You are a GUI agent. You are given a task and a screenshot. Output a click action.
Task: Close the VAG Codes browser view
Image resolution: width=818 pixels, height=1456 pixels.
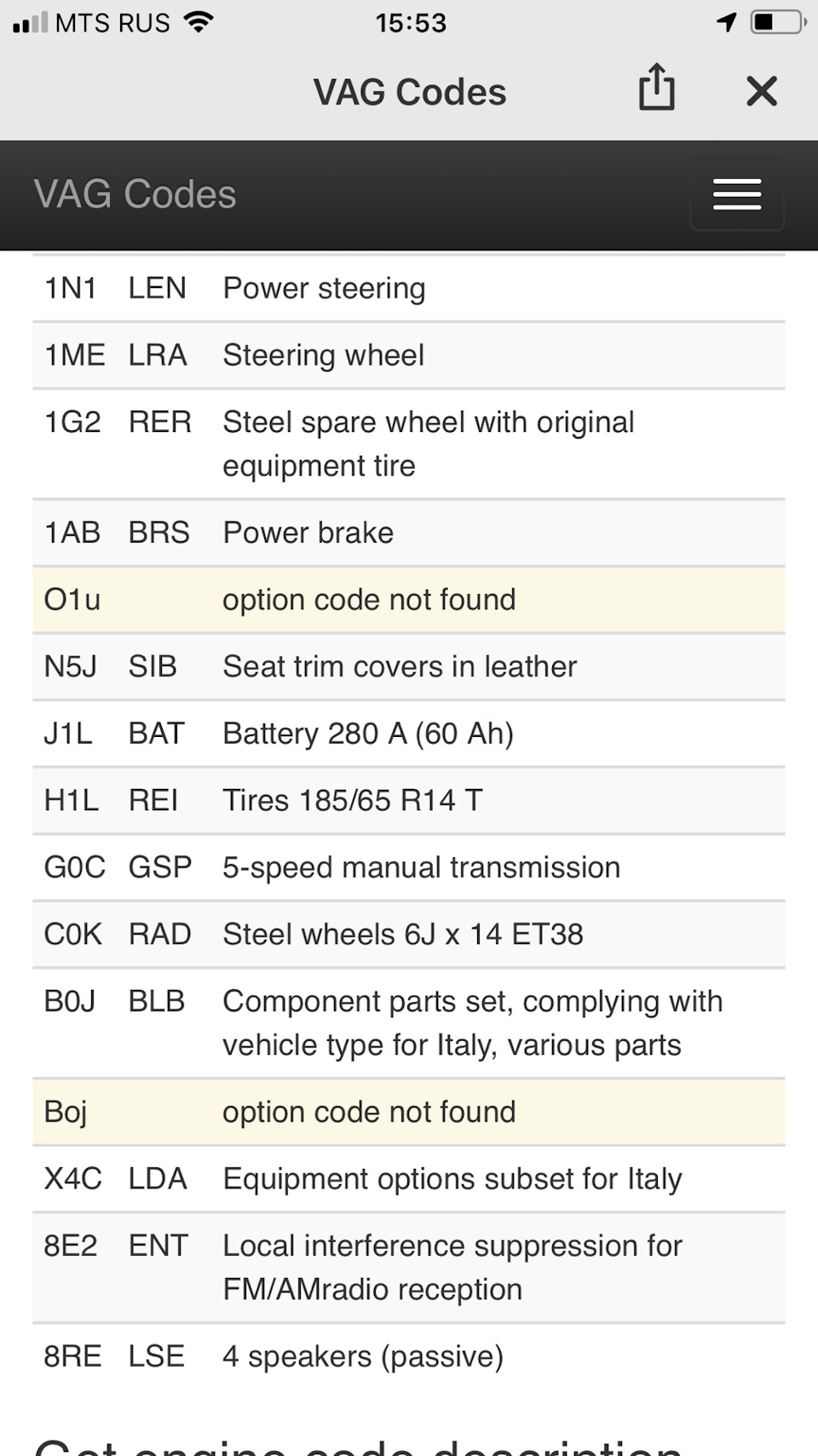[x=761, y=91]
